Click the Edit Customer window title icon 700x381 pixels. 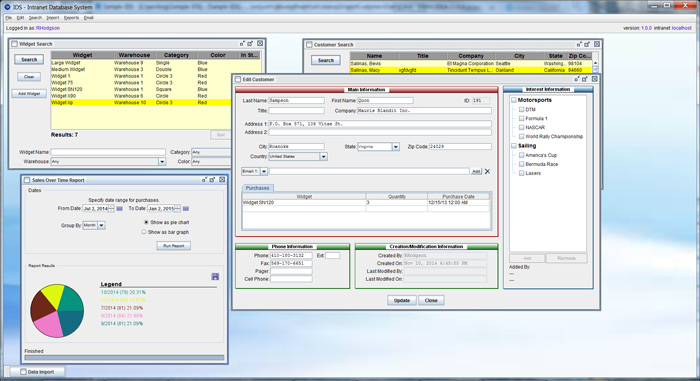pos(238,80)
